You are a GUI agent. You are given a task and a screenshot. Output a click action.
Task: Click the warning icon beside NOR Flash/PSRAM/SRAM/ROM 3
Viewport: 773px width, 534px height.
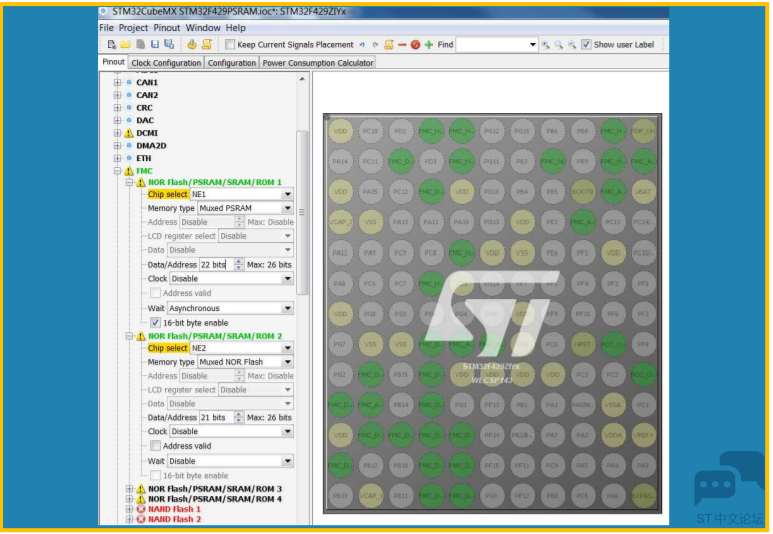tap(141, 489)
